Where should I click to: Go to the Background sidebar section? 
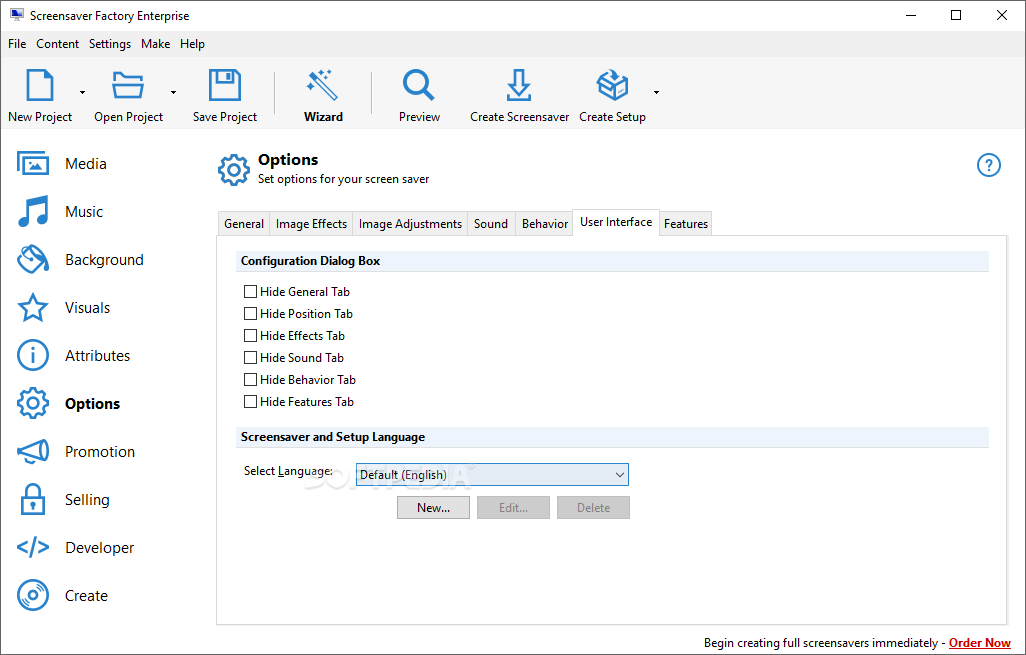80,260
